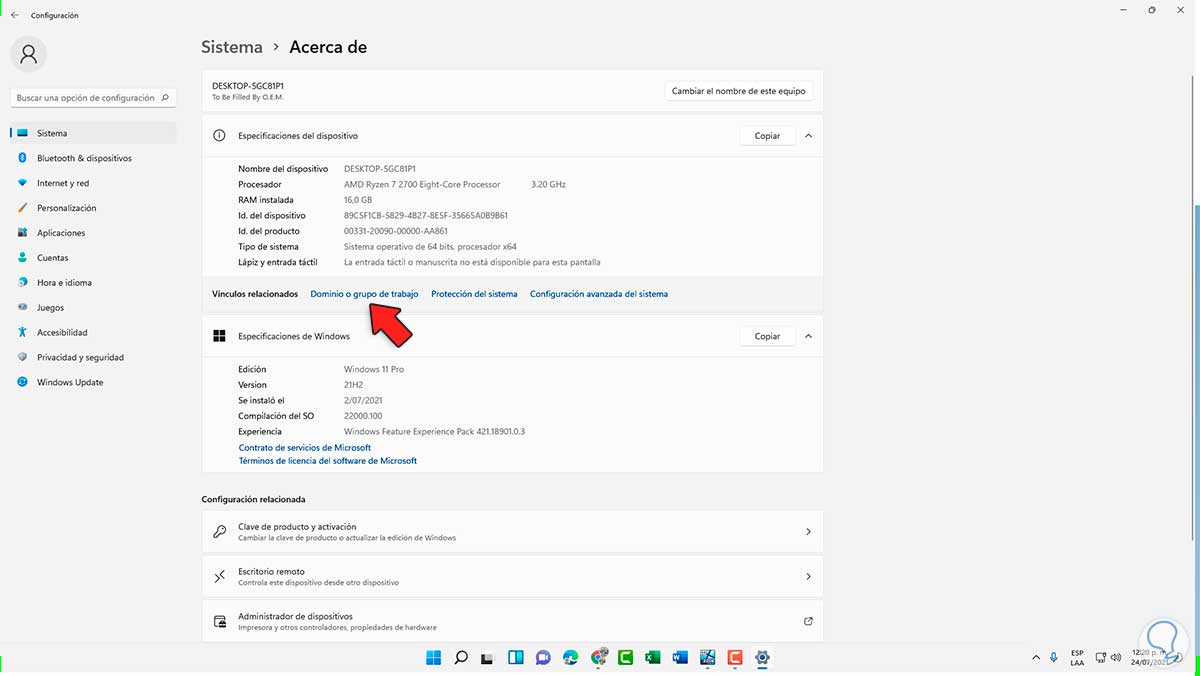Open Configuración avanzada del sistema link
Viewport: 1200px width, 676px height.
[599, 294]
